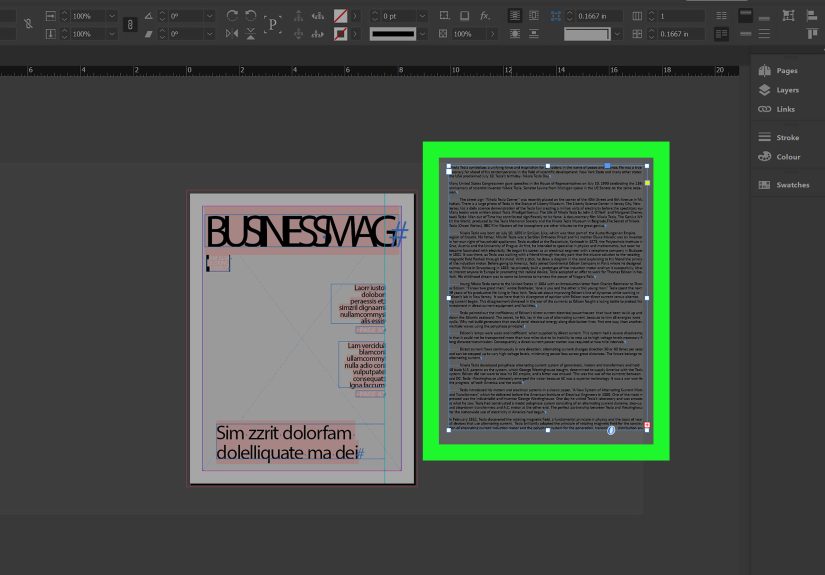Enable Wrap around bounding box

[x=534, y=16]
